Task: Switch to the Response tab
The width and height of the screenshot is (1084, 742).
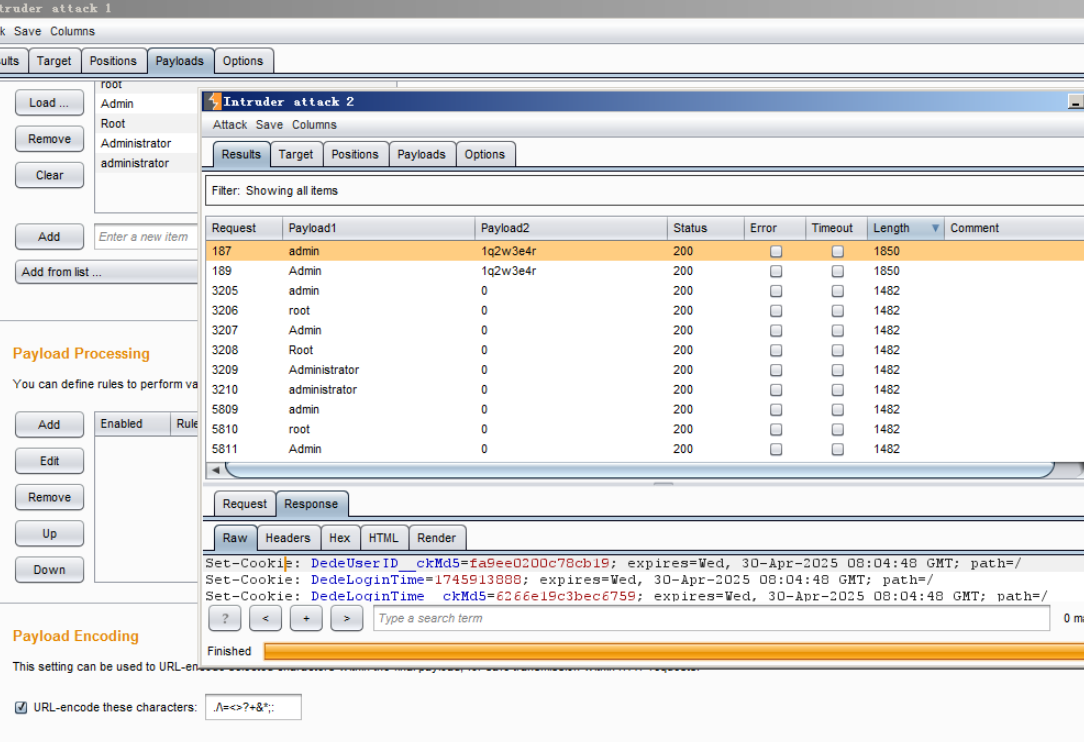Action: coord(311,504)
